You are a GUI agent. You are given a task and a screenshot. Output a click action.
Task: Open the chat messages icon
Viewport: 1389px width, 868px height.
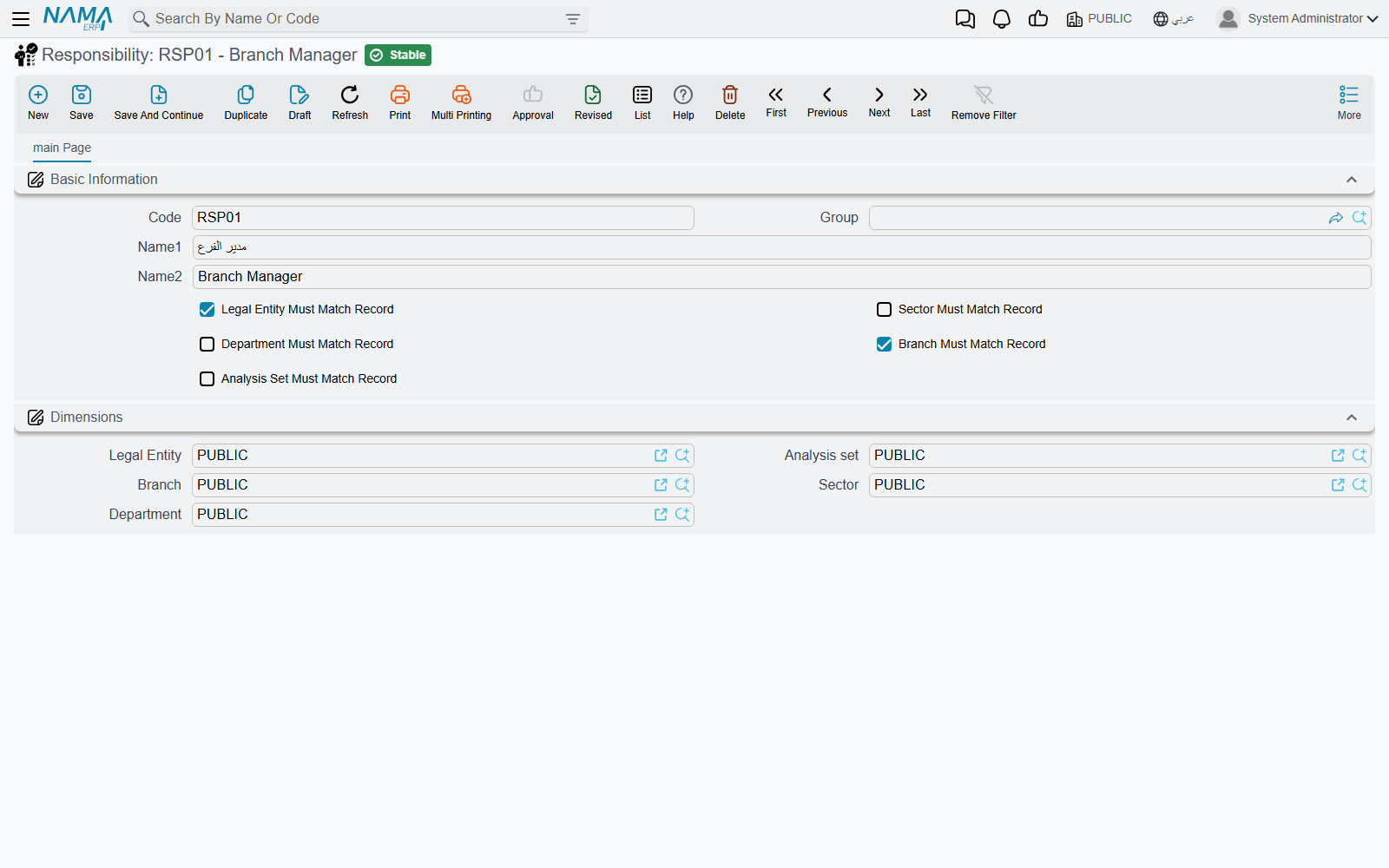(965, 19)
